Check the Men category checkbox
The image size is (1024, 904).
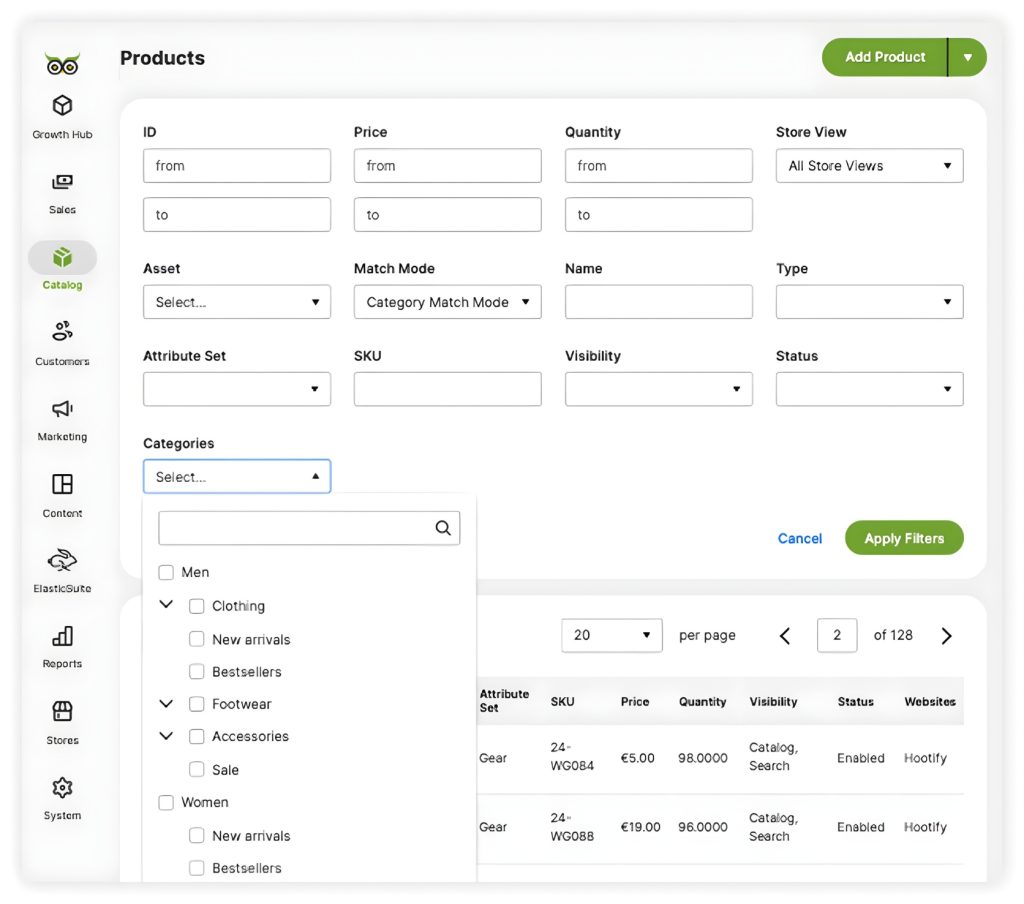point(166,572)
